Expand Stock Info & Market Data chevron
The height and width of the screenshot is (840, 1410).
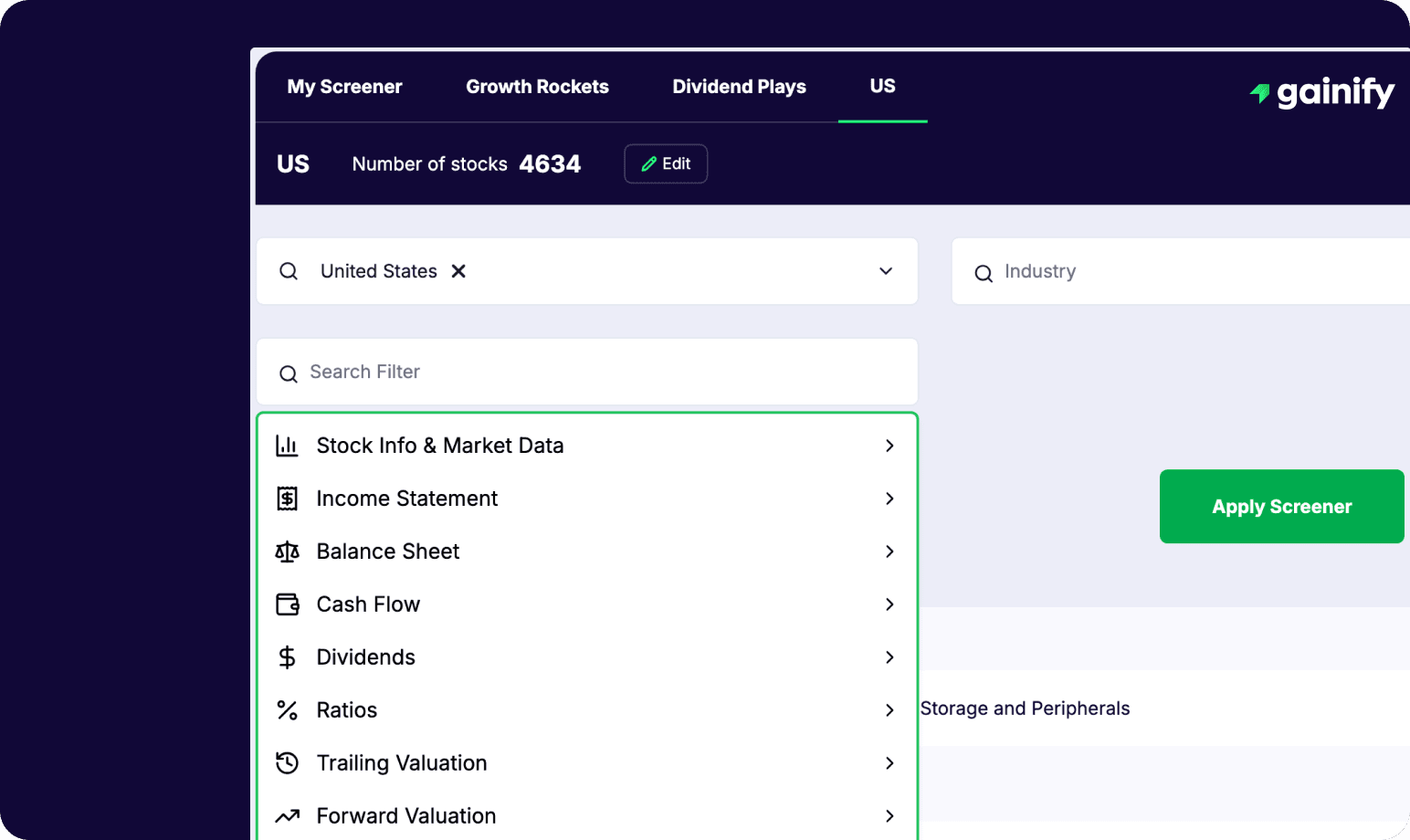(x=889, y=446)
